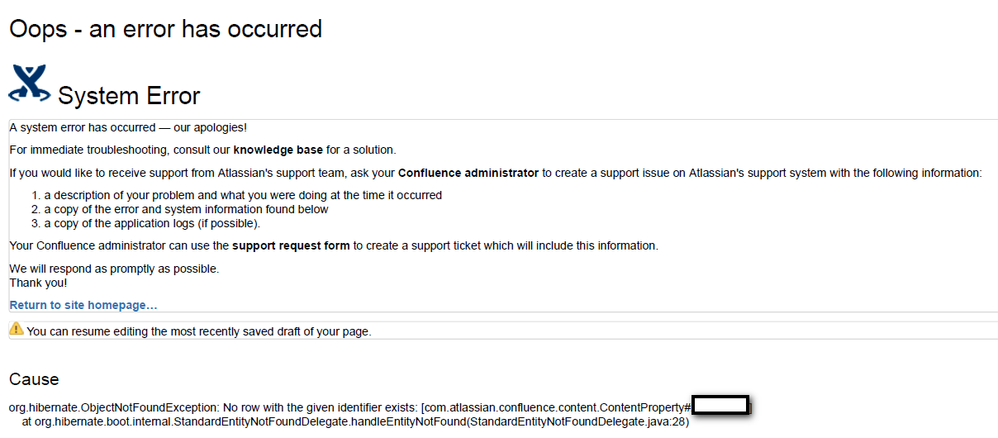This screenshot has height=438, width=998.
Task: Click the yellow warning triangle icon
Action: coord(17,329)
